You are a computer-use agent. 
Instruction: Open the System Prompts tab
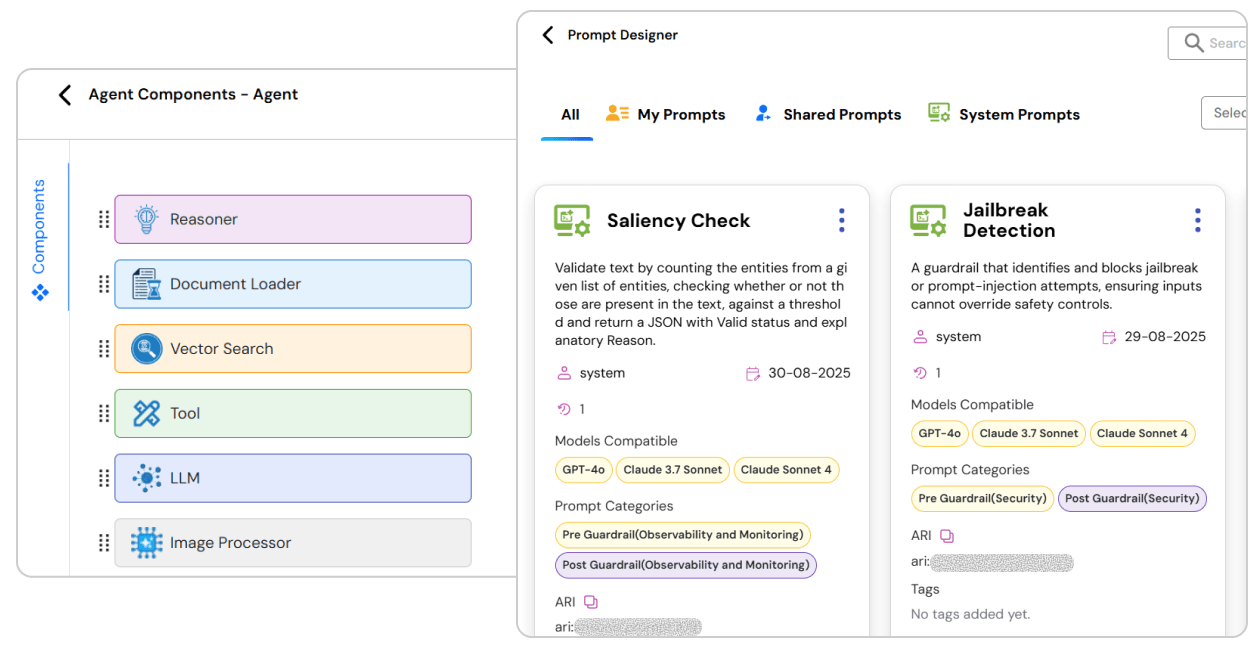(x=1004, y=115)
